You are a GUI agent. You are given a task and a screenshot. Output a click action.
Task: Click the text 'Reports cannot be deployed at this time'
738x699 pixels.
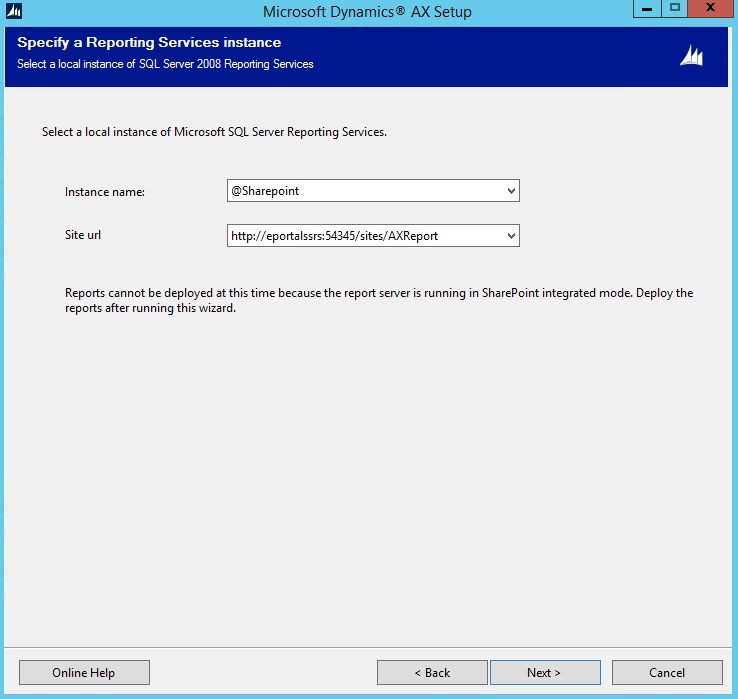[x=170, y=293]
